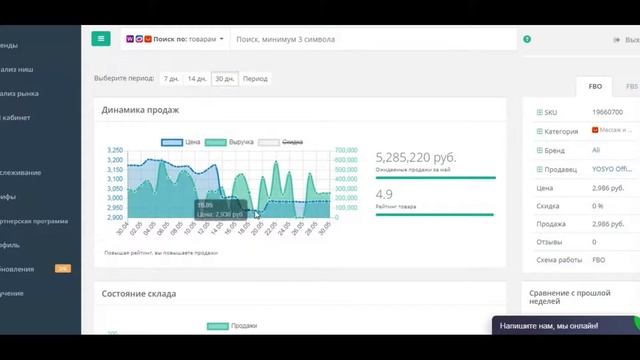The width and height of the screenshot is (640, 360).
Task: Click the table icon next to 'Категория'
Action: pyautogui.click(x=540, y=131)
